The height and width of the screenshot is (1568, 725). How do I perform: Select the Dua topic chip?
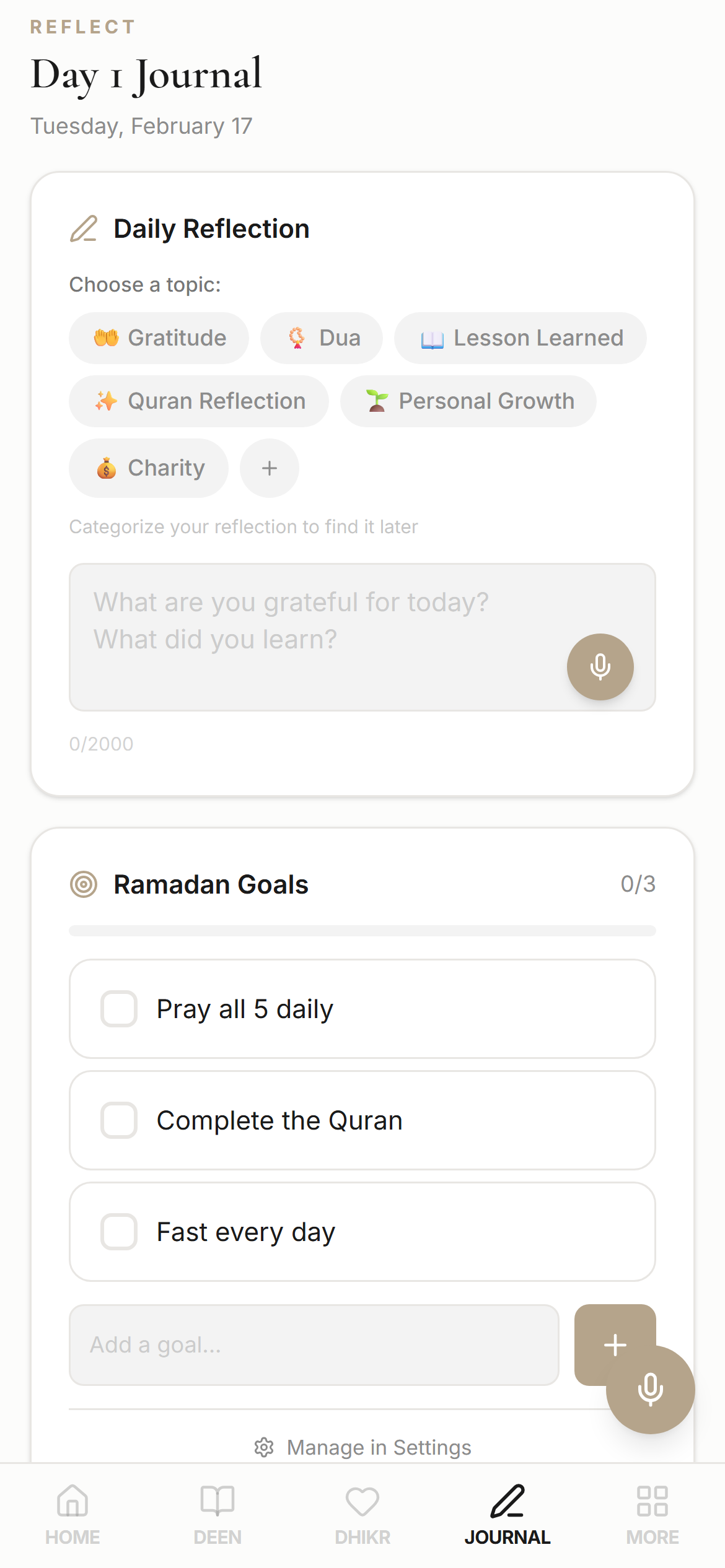(x=322, y=338)
